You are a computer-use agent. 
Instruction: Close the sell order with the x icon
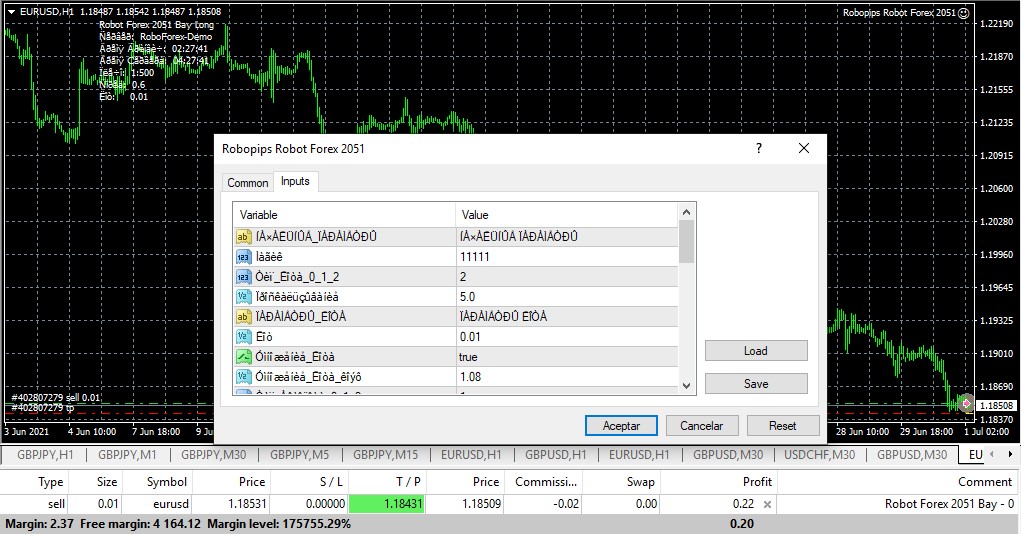(x=767, y=505)
